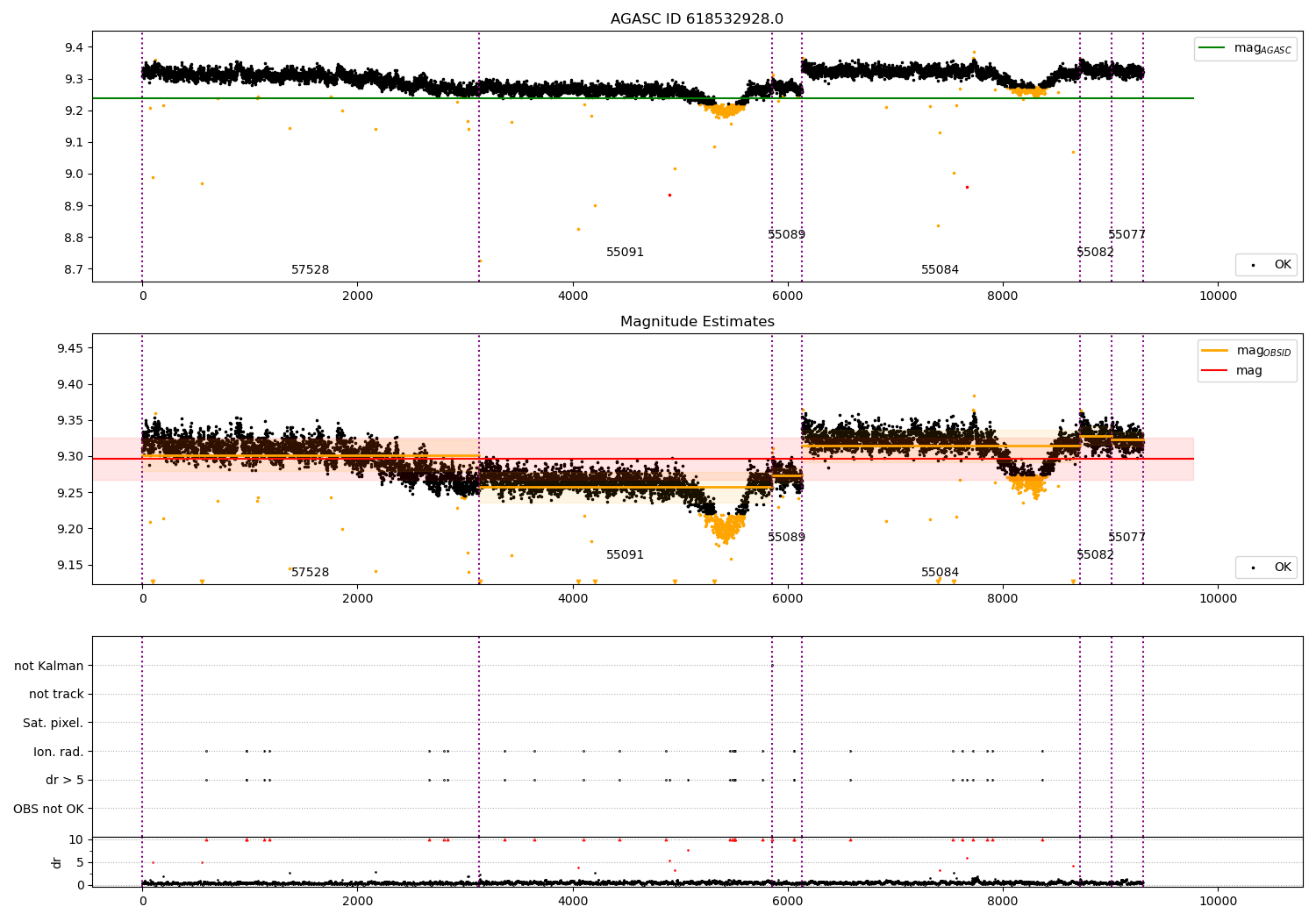
Task: Click the 'not Kalman' axis label
Action: coord(49,666)
